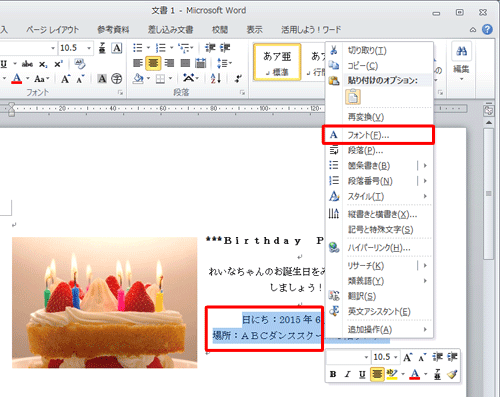Open mini toolbar font size dropdown
This screenshot has height=397, width=500.
(396, 357)
